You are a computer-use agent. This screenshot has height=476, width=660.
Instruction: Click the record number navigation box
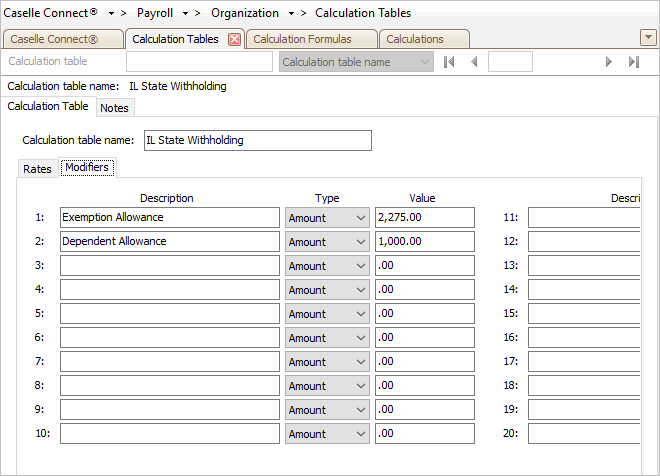(x=510, y=62)
